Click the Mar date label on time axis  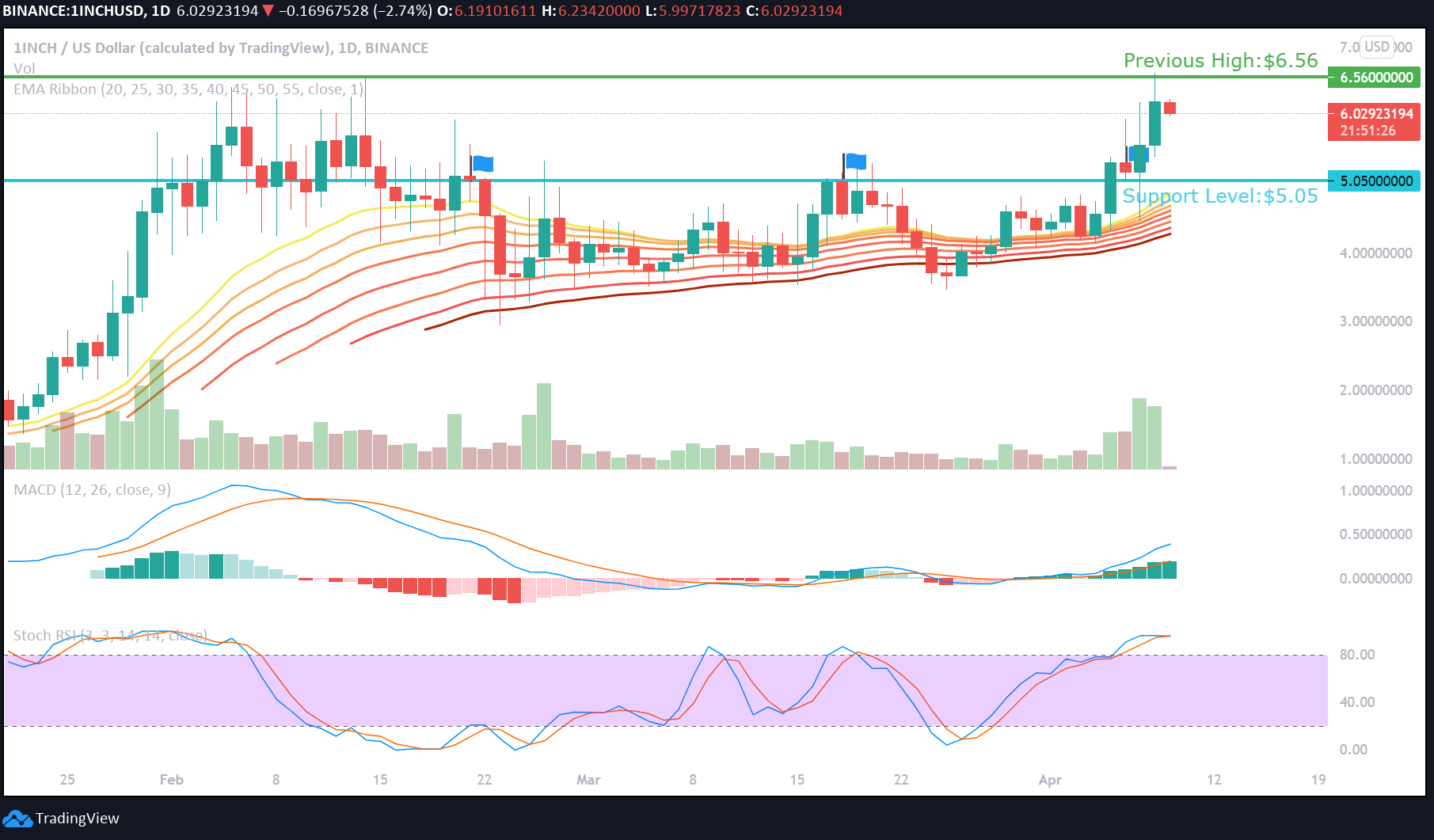click(x=588, y=780)
